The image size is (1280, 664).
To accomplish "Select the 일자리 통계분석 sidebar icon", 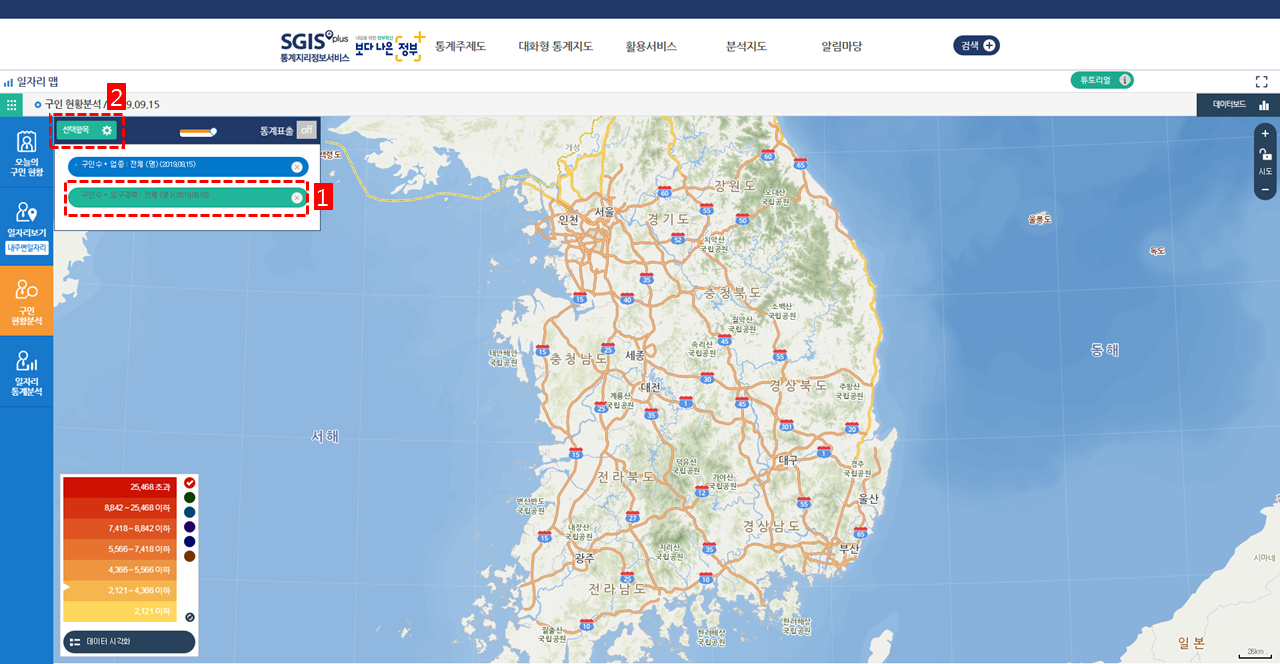I will [27, 373].
